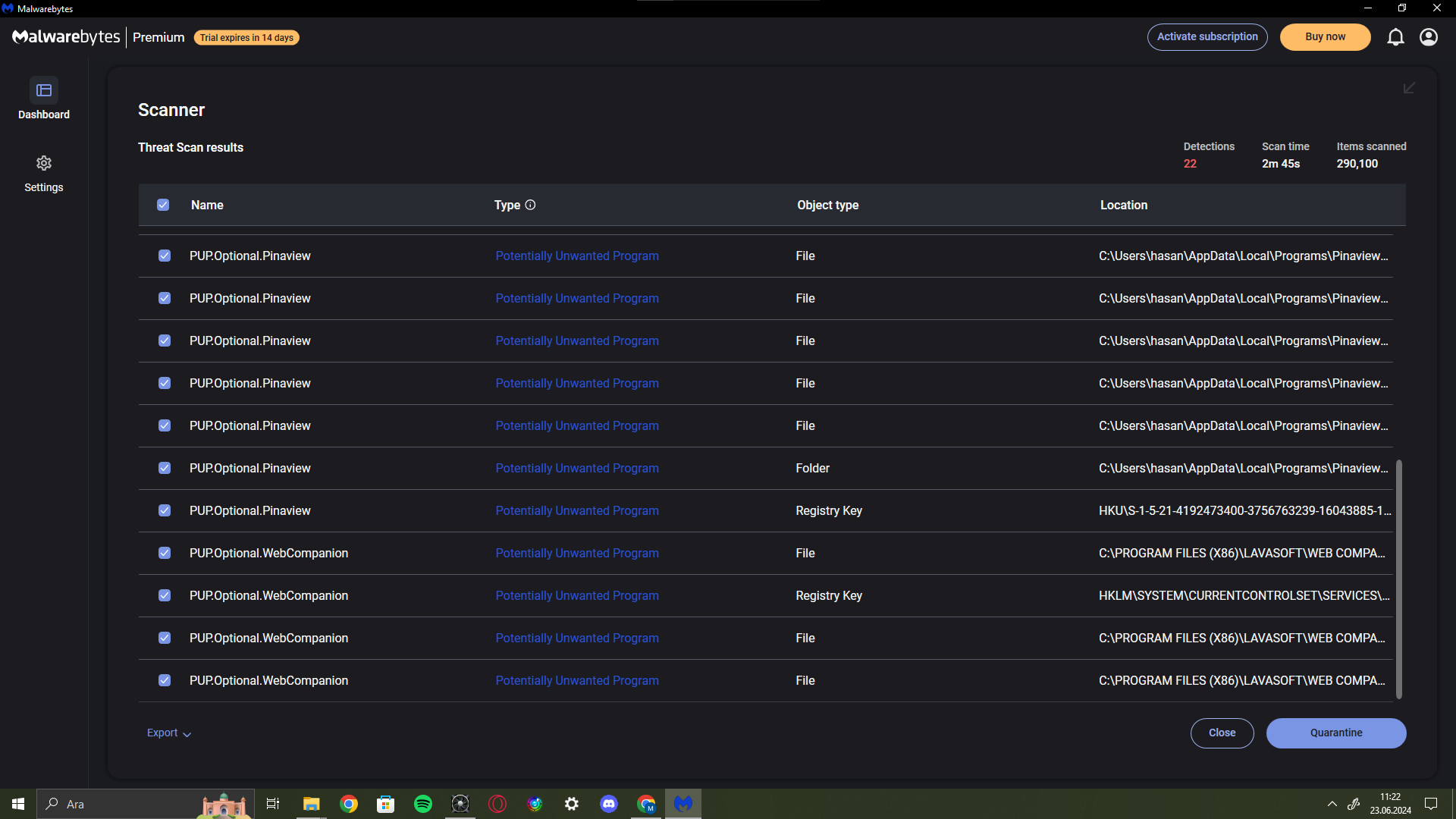Click Malwarebytes taskbar icon

(x=683, y=804)
